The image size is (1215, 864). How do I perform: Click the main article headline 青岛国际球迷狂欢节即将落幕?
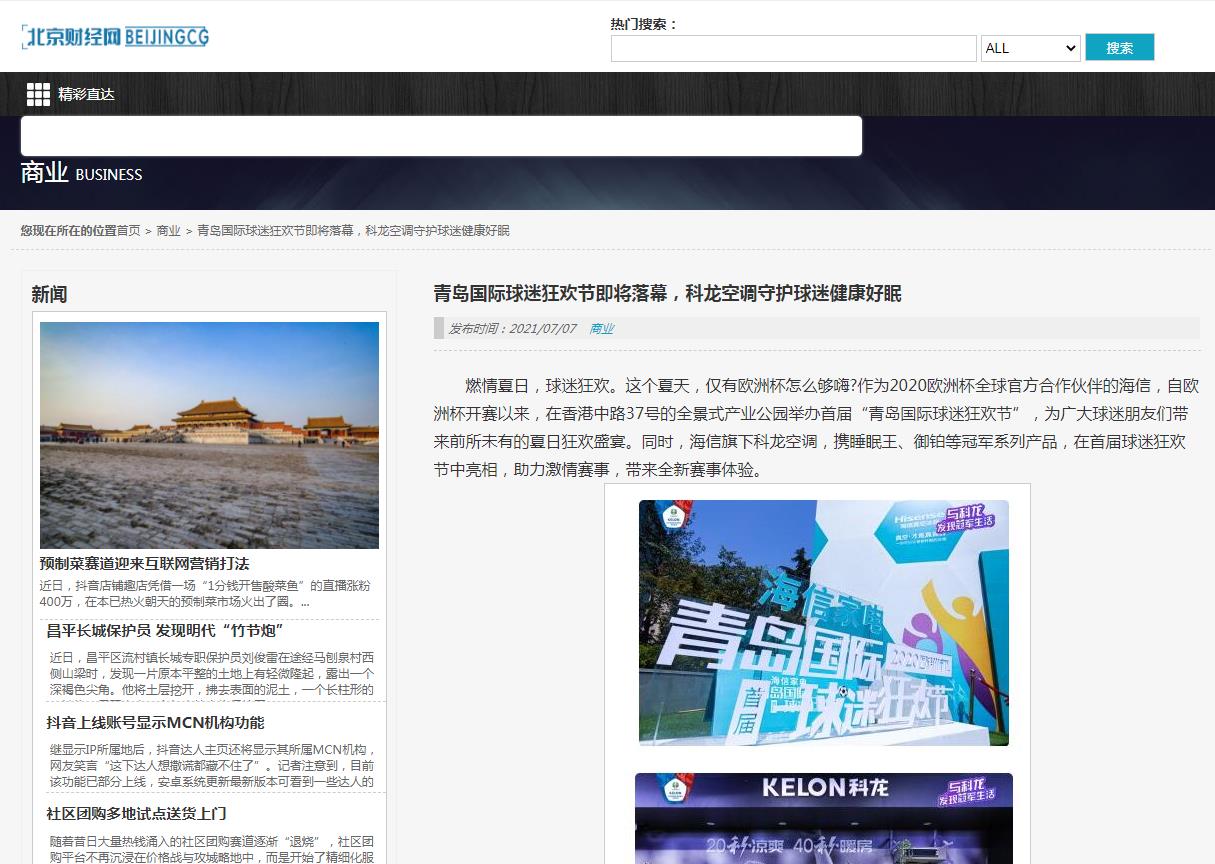tap(667, 293)
